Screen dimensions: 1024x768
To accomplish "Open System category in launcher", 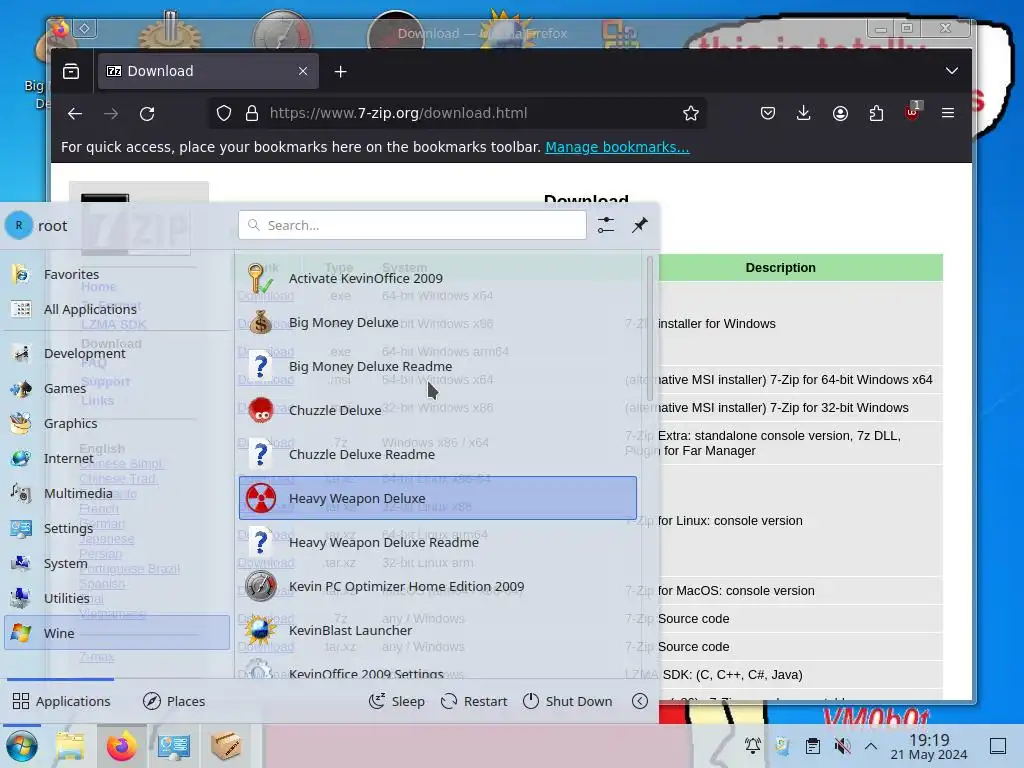I will [117, 563].
